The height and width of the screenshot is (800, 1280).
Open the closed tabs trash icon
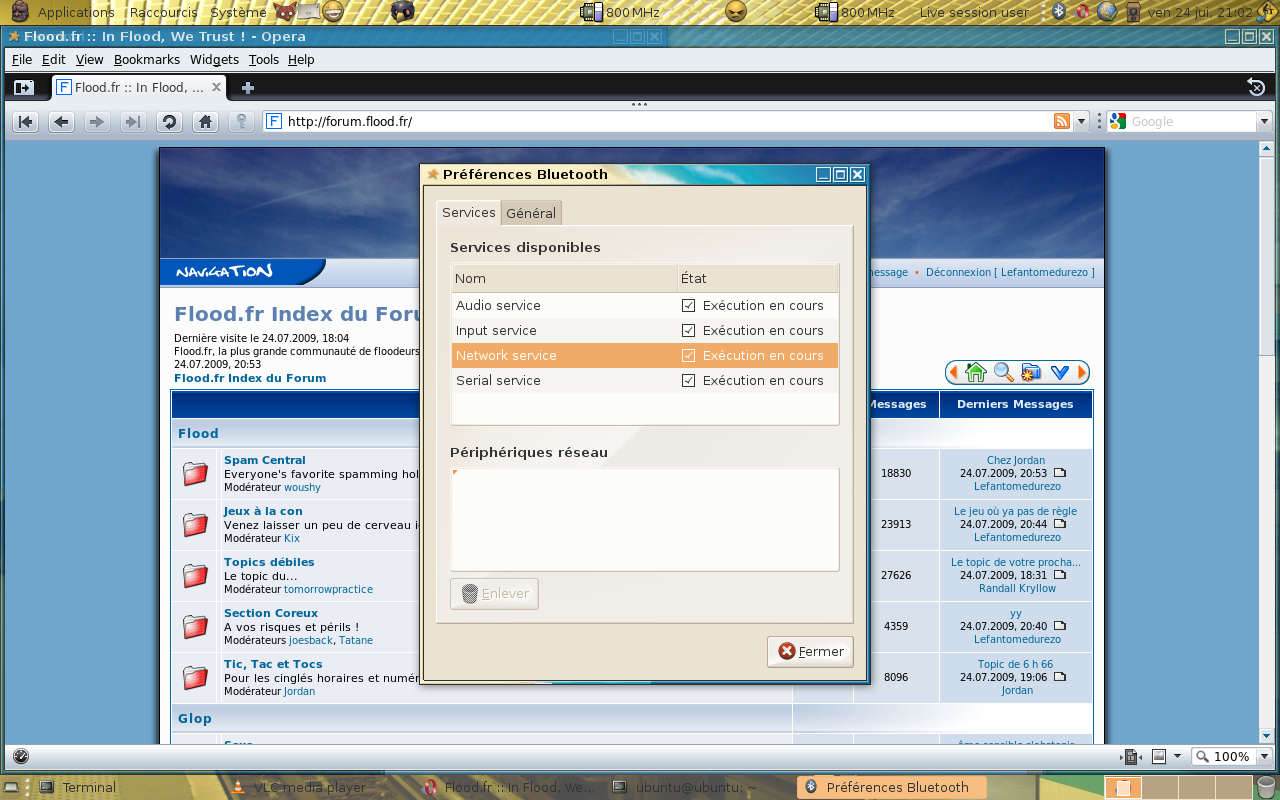click(1256, 87)
